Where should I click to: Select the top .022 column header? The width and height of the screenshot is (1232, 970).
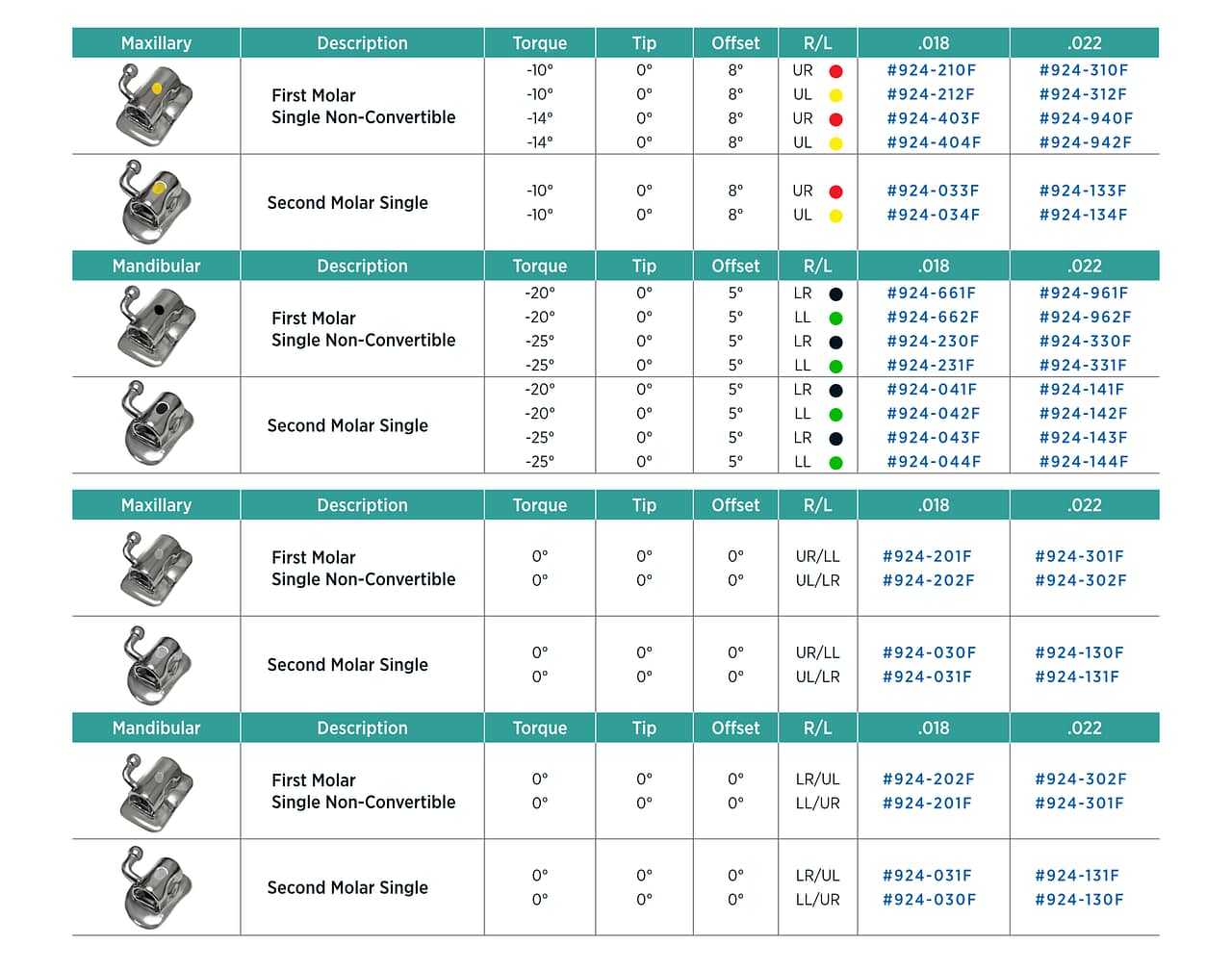(1085, 43)
